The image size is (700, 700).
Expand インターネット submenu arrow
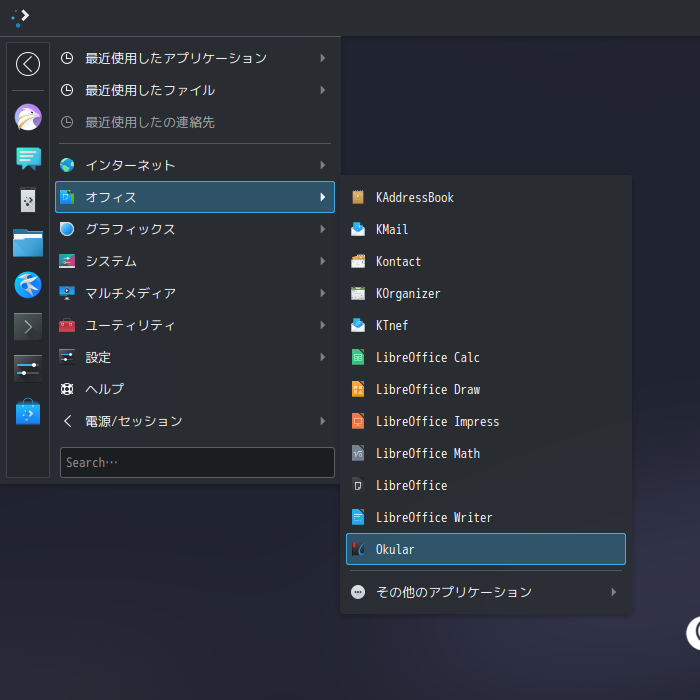[x=323, y=165]
